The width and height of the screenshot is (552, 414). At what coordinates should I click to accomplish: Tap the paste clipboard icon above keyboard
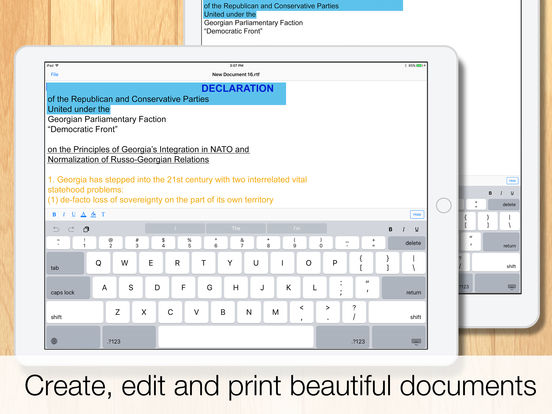click(x=86, y=230)
